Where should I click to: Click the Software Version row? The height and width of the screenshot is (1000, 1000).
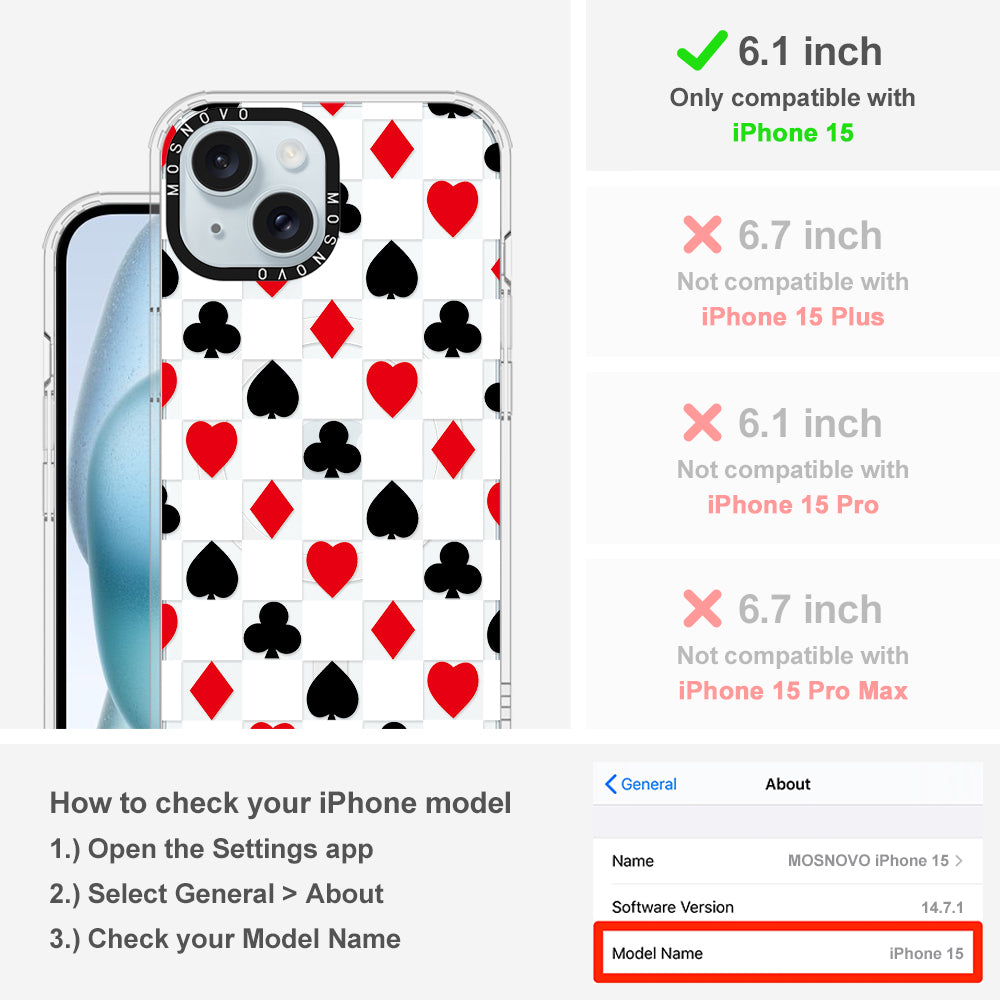(x=788, y=907)
